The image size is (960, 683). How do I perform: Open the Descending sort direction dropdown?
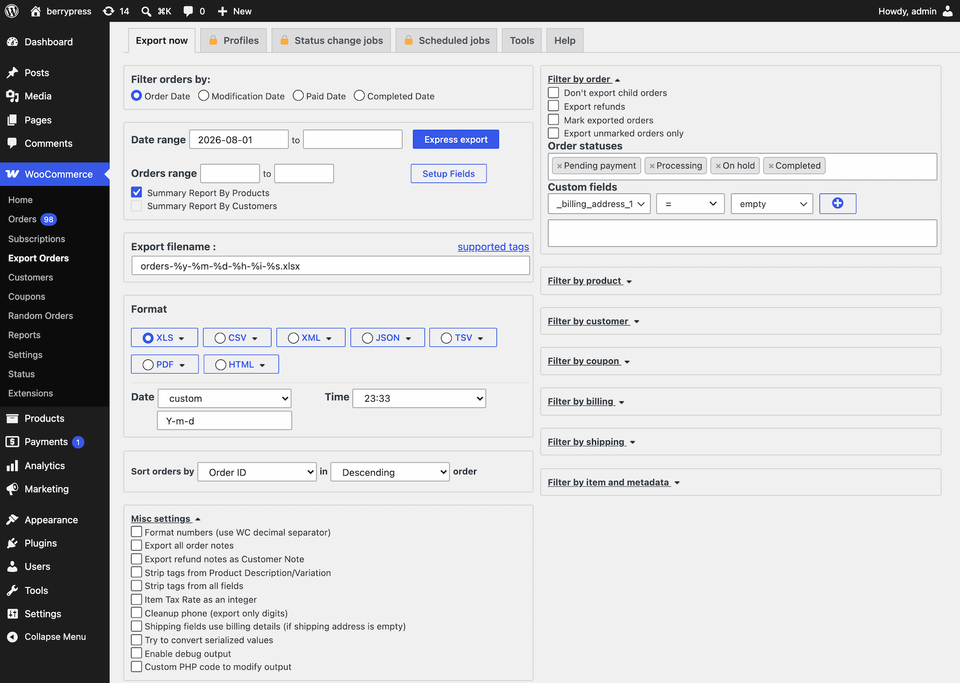click(x=390, y=472)
